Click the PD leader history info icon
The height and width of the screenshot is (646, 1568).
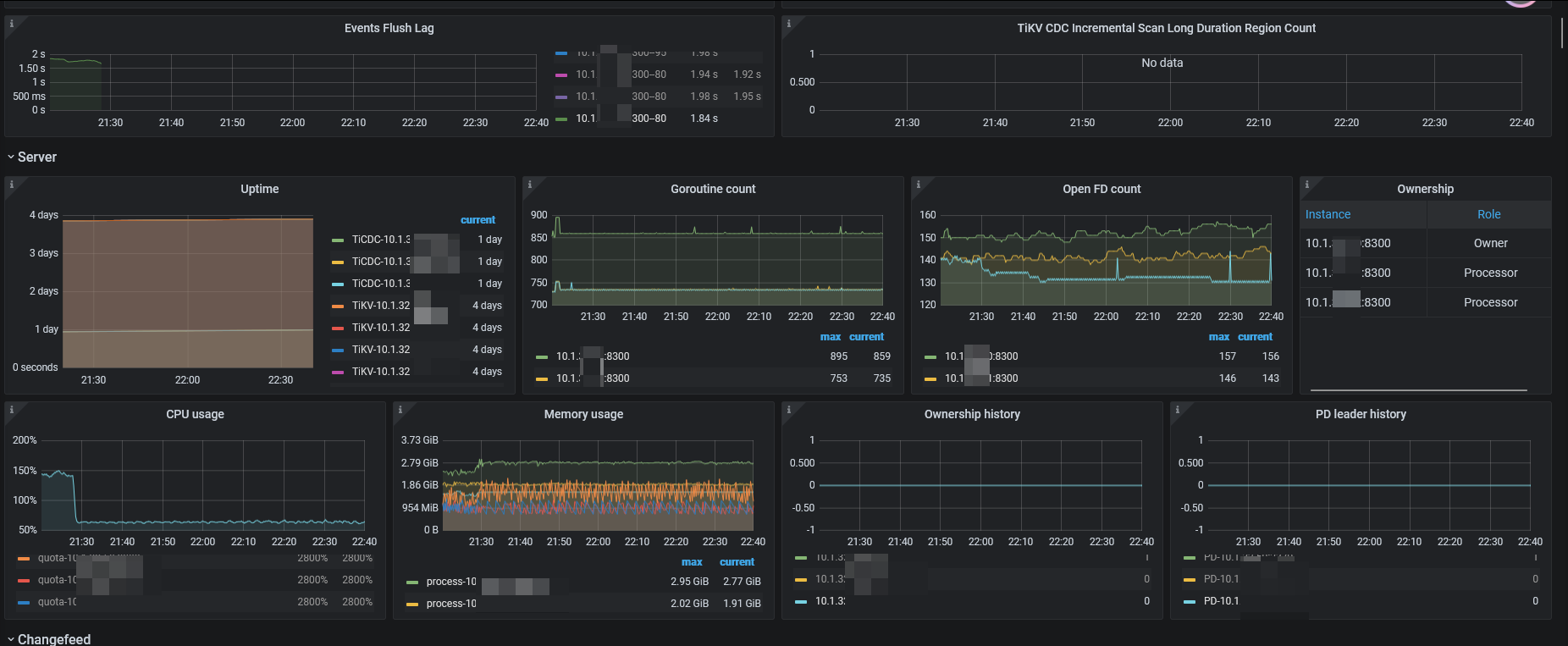(1178, 410)
